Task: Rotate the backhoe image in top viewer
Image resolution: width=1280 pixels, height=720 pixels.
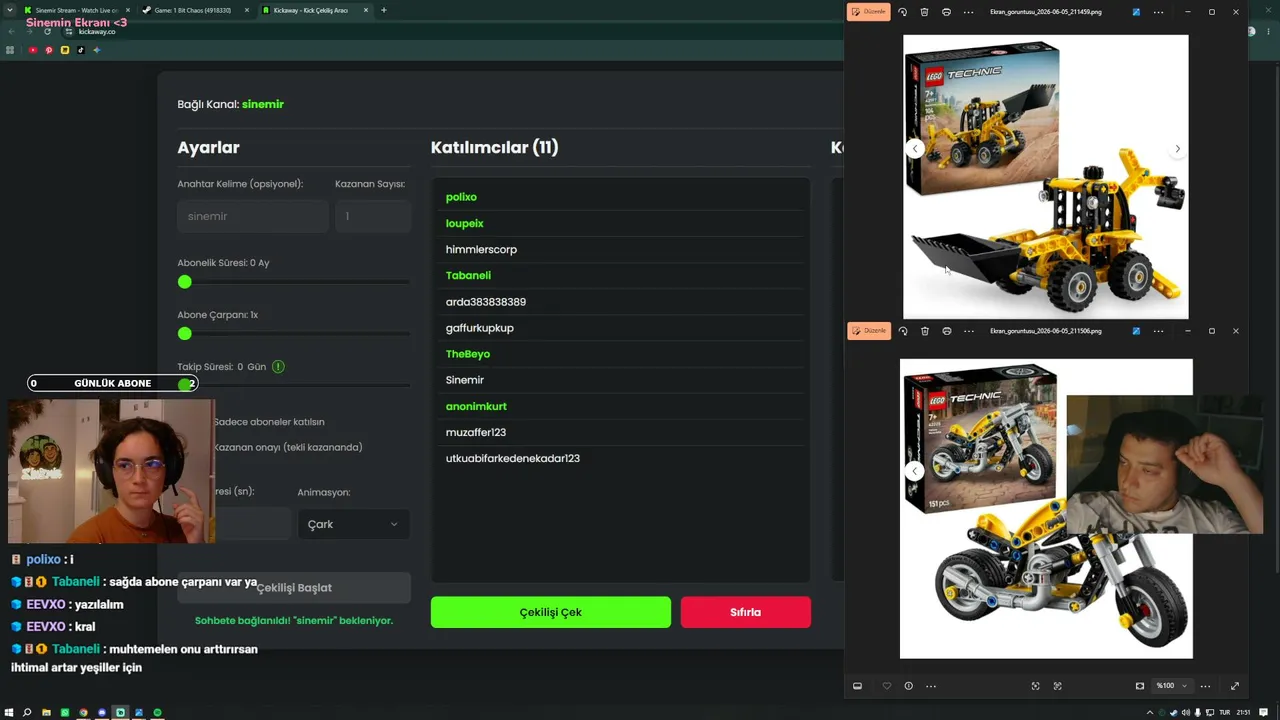Action: click(x=903, y=12)
